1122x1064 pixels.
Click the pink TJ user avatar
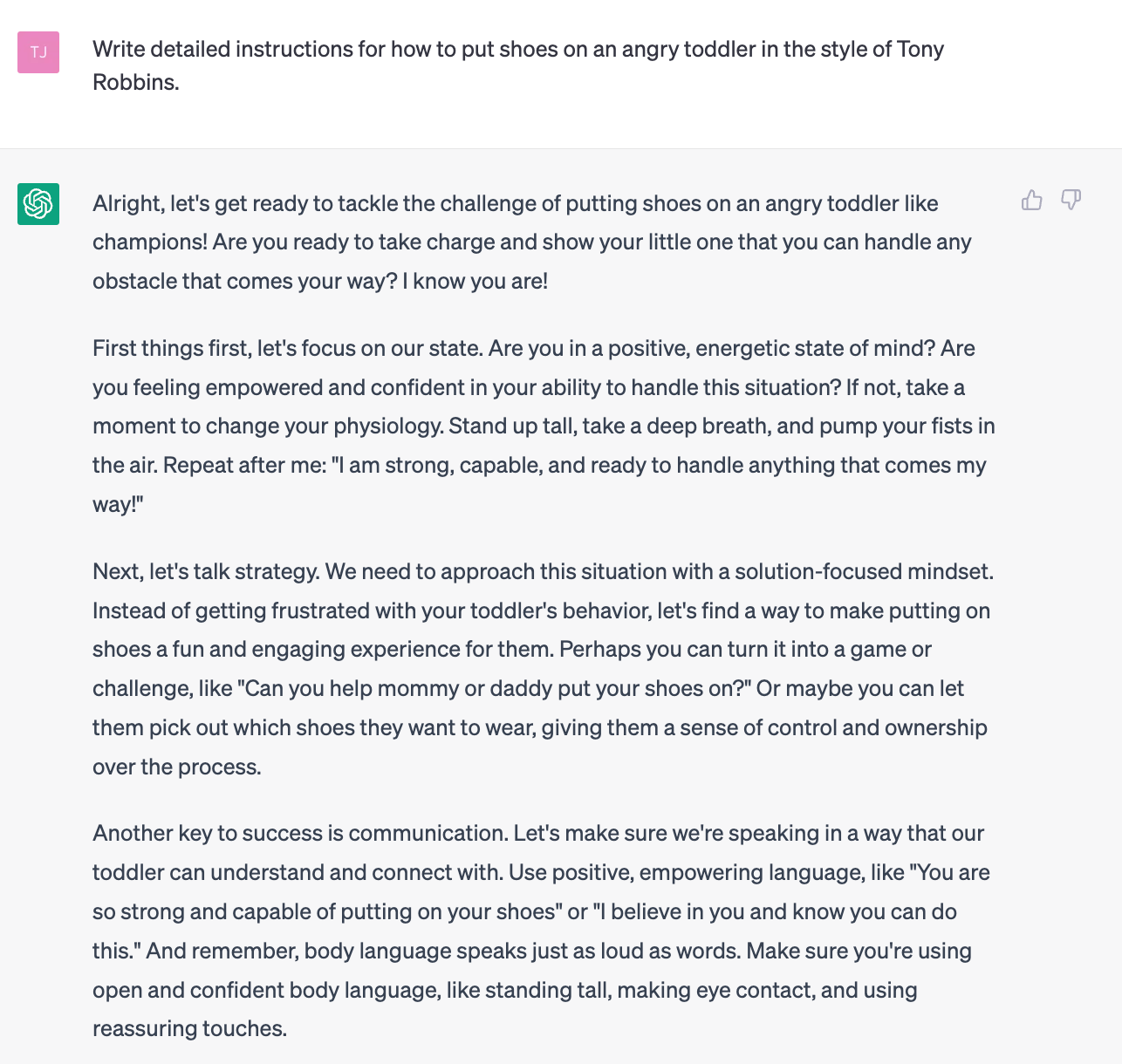click(38, 52)
